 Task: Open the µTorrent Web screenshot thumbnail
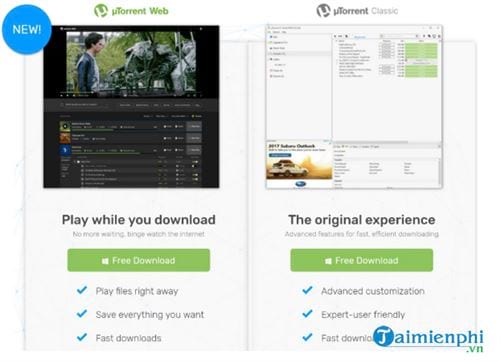131,107
